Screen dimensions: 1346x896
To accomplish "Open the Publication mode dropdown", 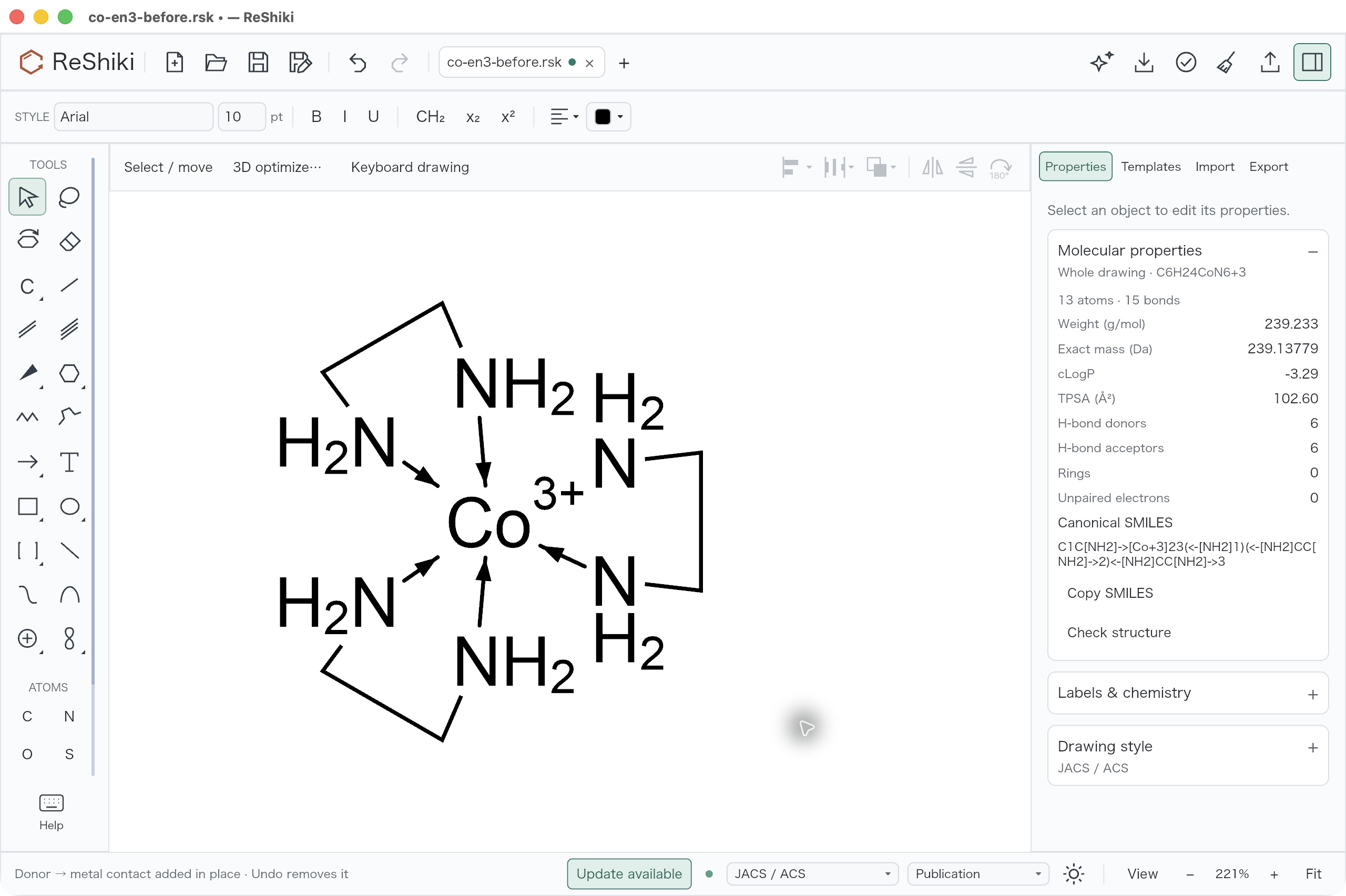I will tap(978, 874).
